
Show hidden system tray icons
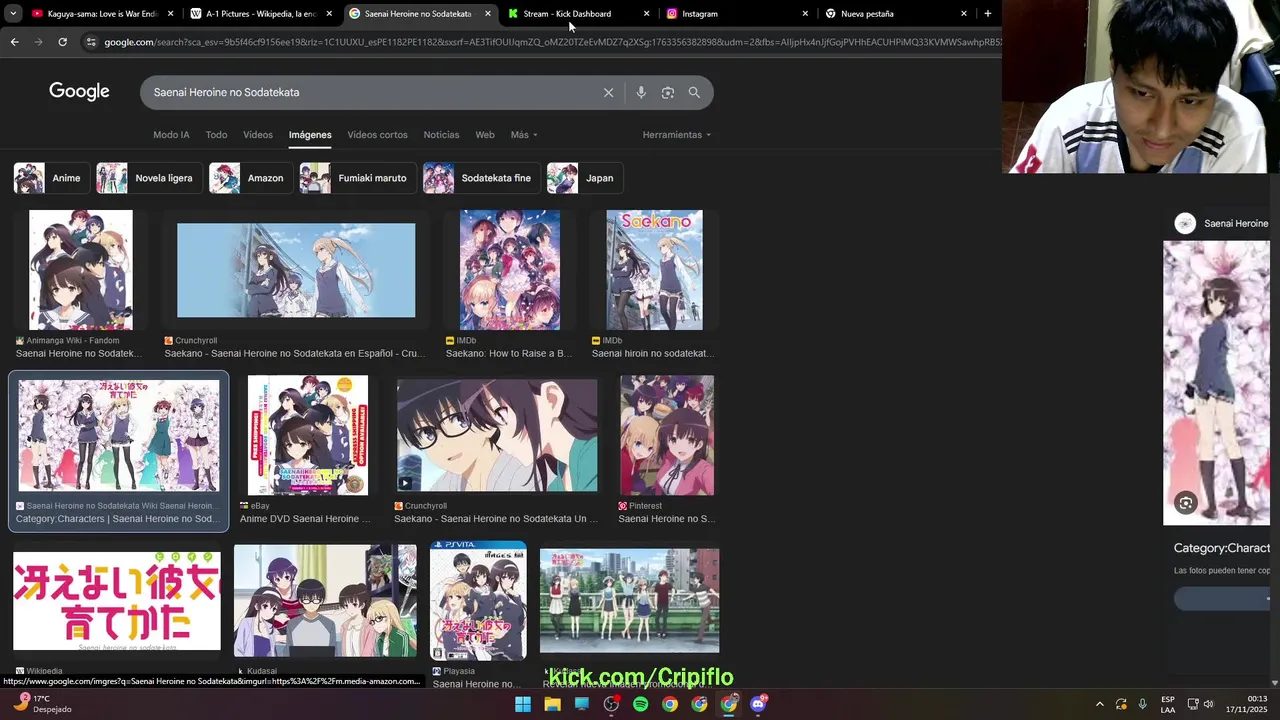click(1099, 704)
